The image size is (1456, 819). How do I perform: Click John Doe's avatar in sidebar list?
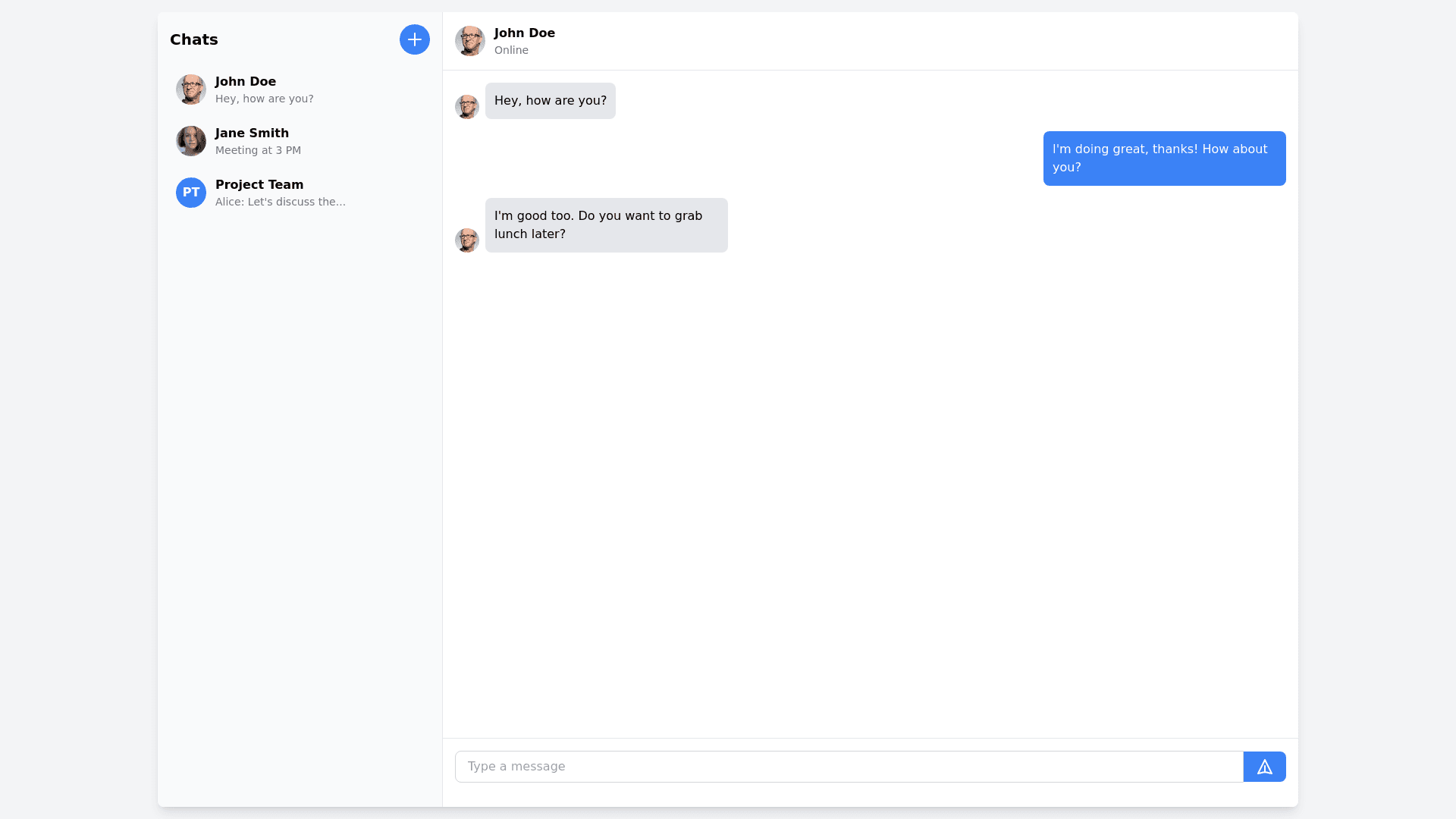191,89
